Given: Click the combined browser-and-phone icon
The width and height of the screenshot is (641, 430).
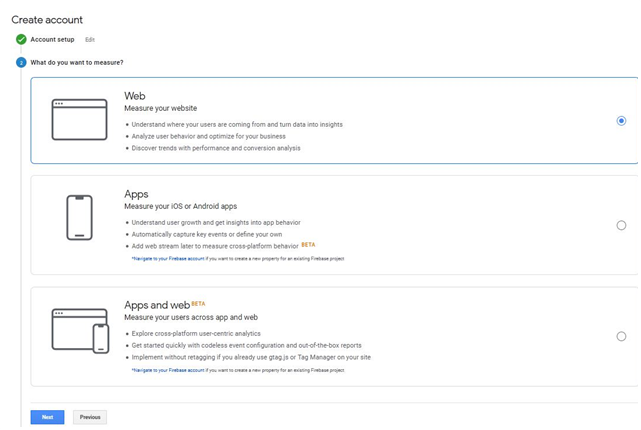Looking at the screenshot, I should pyautogui.click(x=79, y=331).
